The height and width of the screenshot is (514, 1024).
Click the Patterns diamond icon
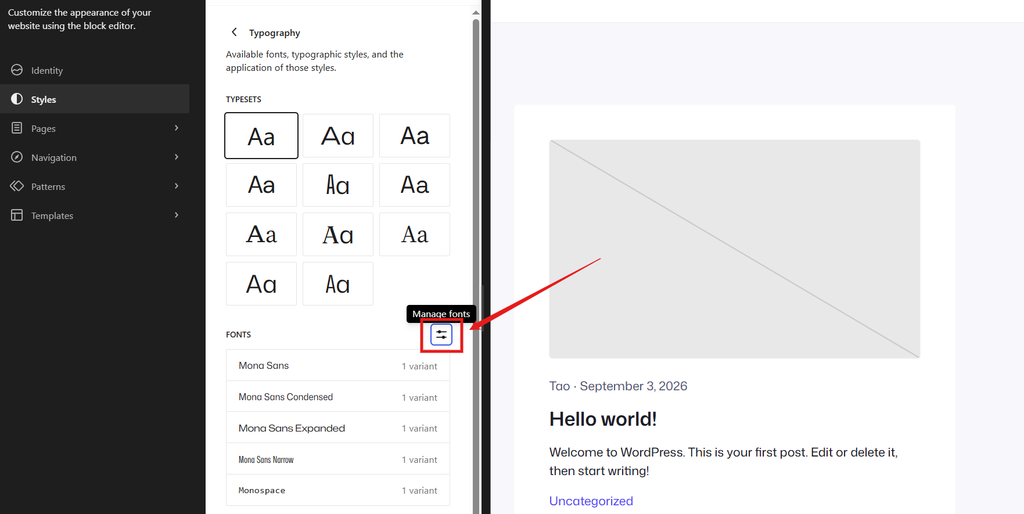tap(17, 186)
